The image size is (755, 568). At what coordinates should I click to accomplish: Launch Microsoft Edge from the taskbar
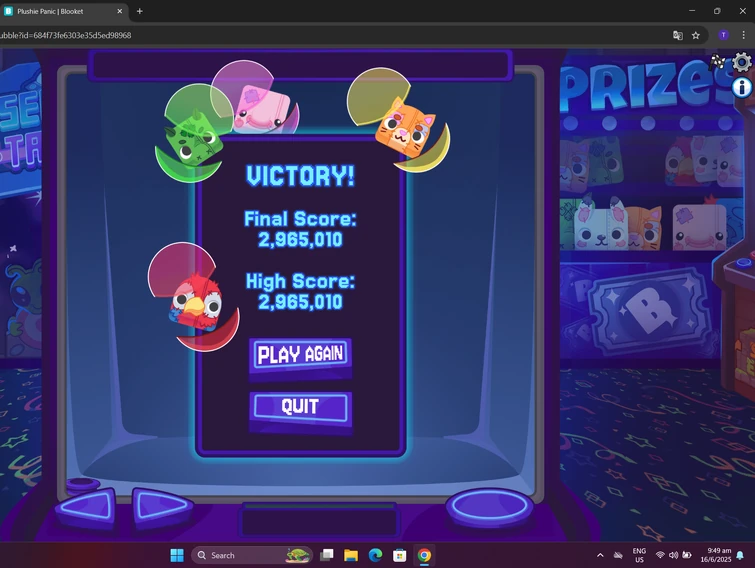[x=376, y=555]
